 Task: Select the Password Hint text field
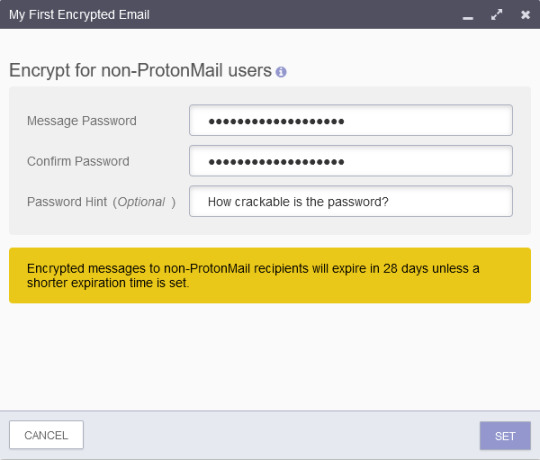[351, 201]
